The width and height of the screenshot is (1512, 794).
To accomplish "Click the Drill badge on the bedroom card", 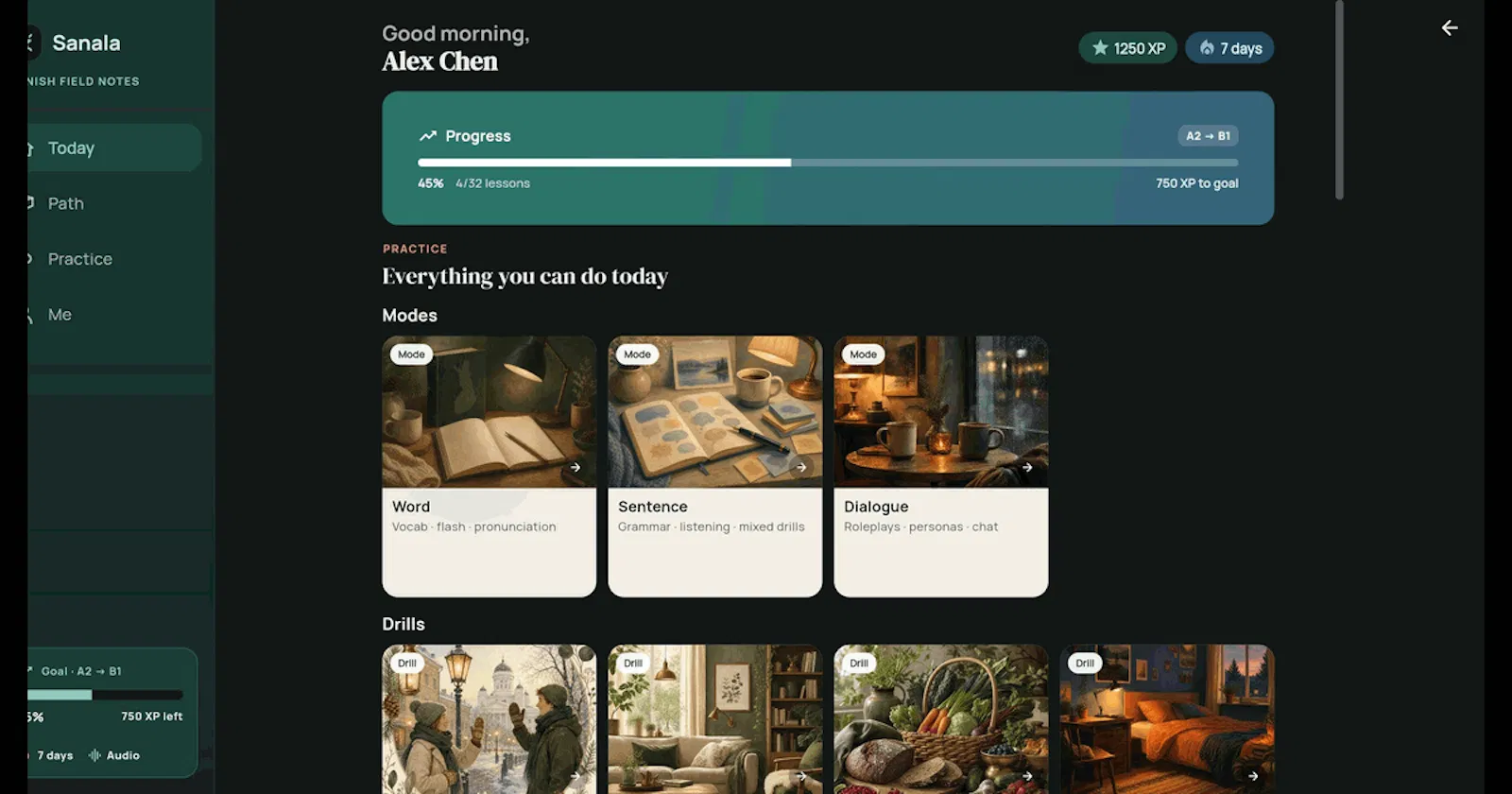I will 1085,664.
